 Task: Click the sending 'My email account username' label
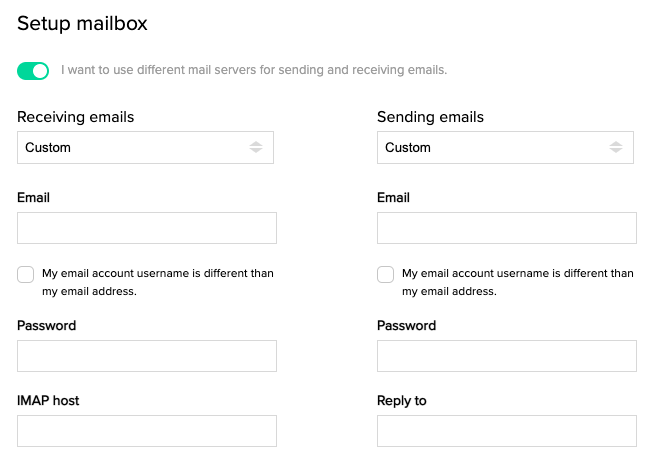tap(517, 282)
